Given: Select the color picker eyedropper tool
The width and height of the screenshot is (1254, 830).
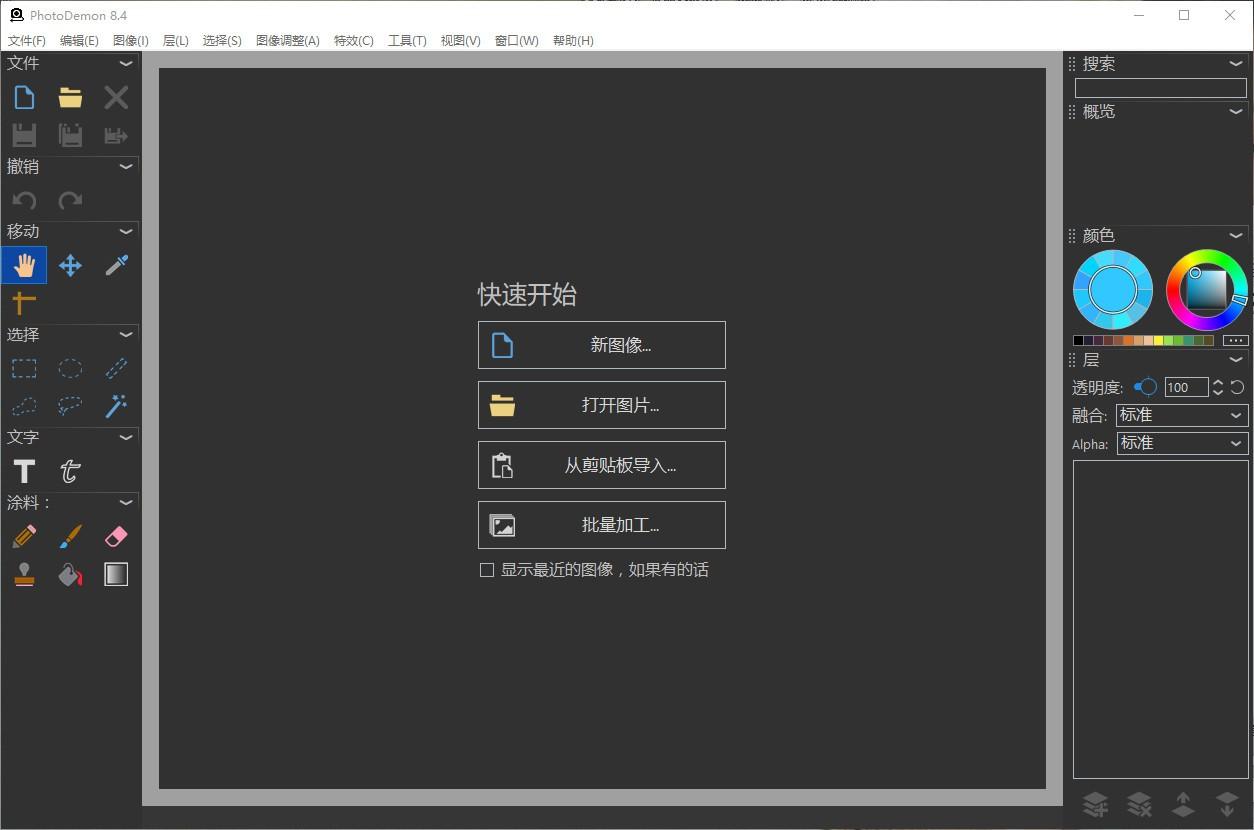Looking at the screenshot, I should pos(116,265).
